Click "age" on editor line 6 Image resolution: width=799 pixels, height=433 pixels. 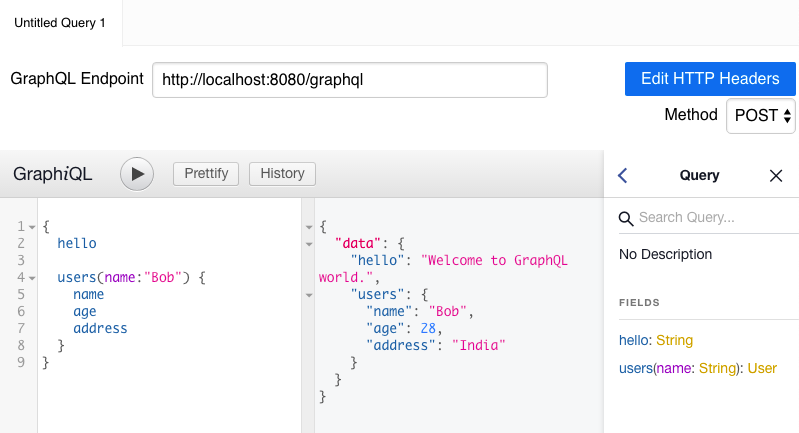tap(85, 312)
